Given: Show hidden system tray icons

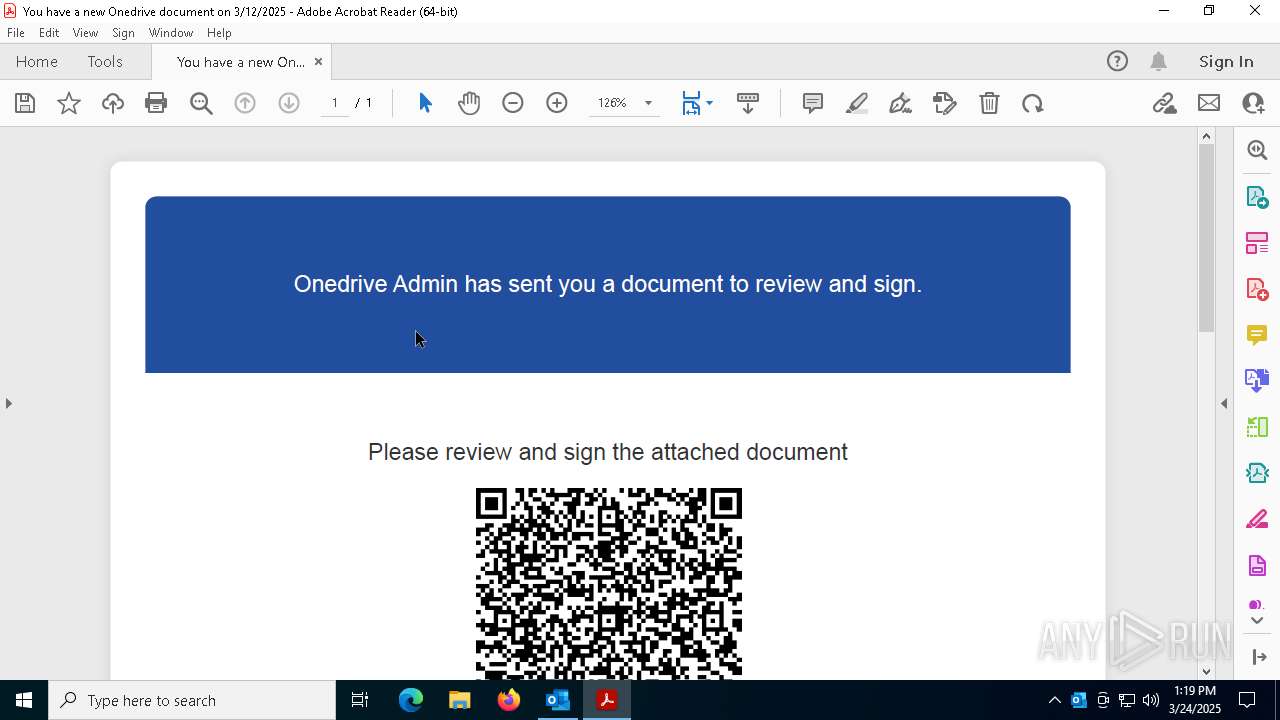Looking at the screenshot, I should point(1054,700).
